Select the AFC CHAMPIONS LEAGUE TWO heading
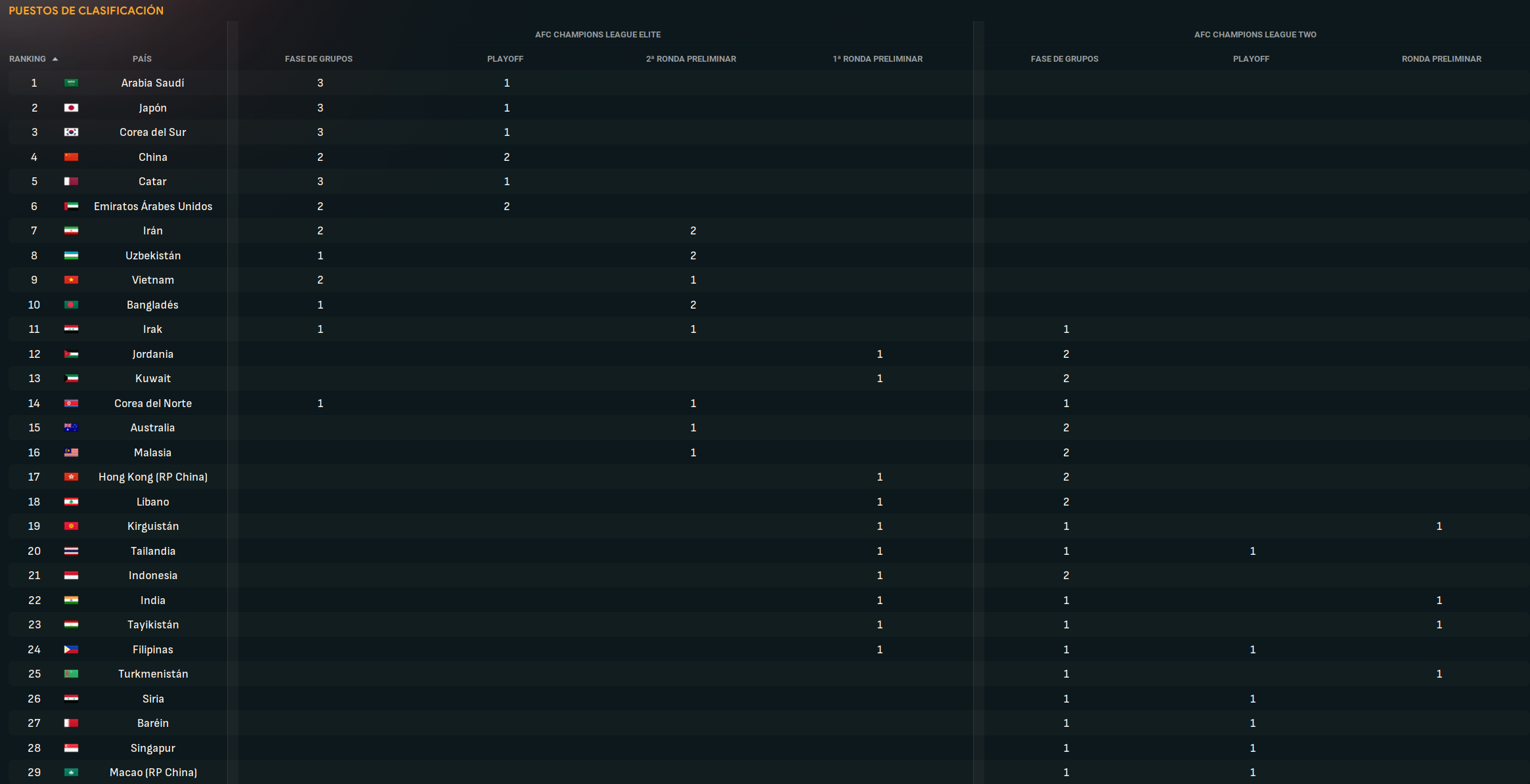1530x784 pixels. [x=1255, y=35]
